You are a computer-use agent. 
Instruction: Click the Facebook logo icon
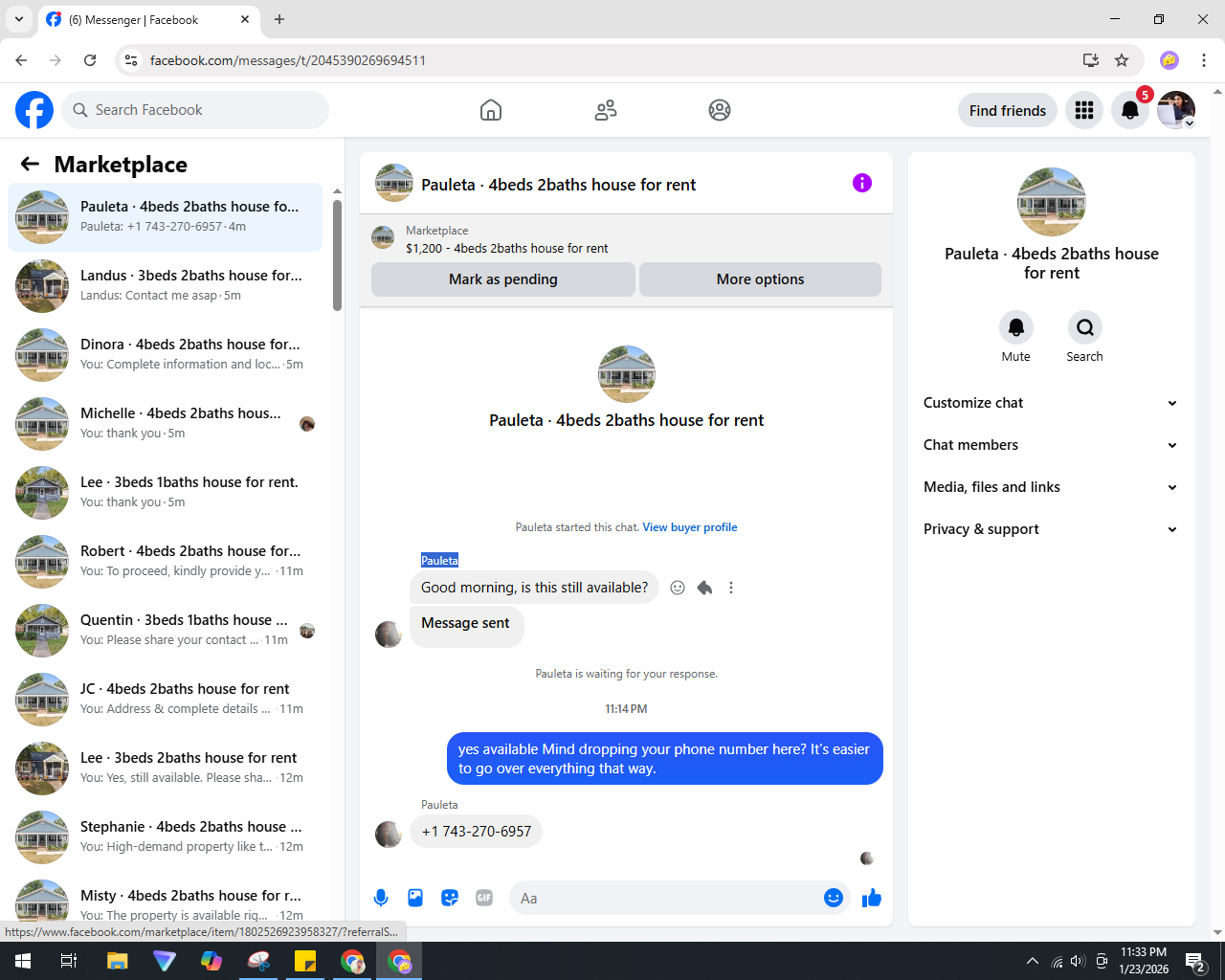pos(34,110)
